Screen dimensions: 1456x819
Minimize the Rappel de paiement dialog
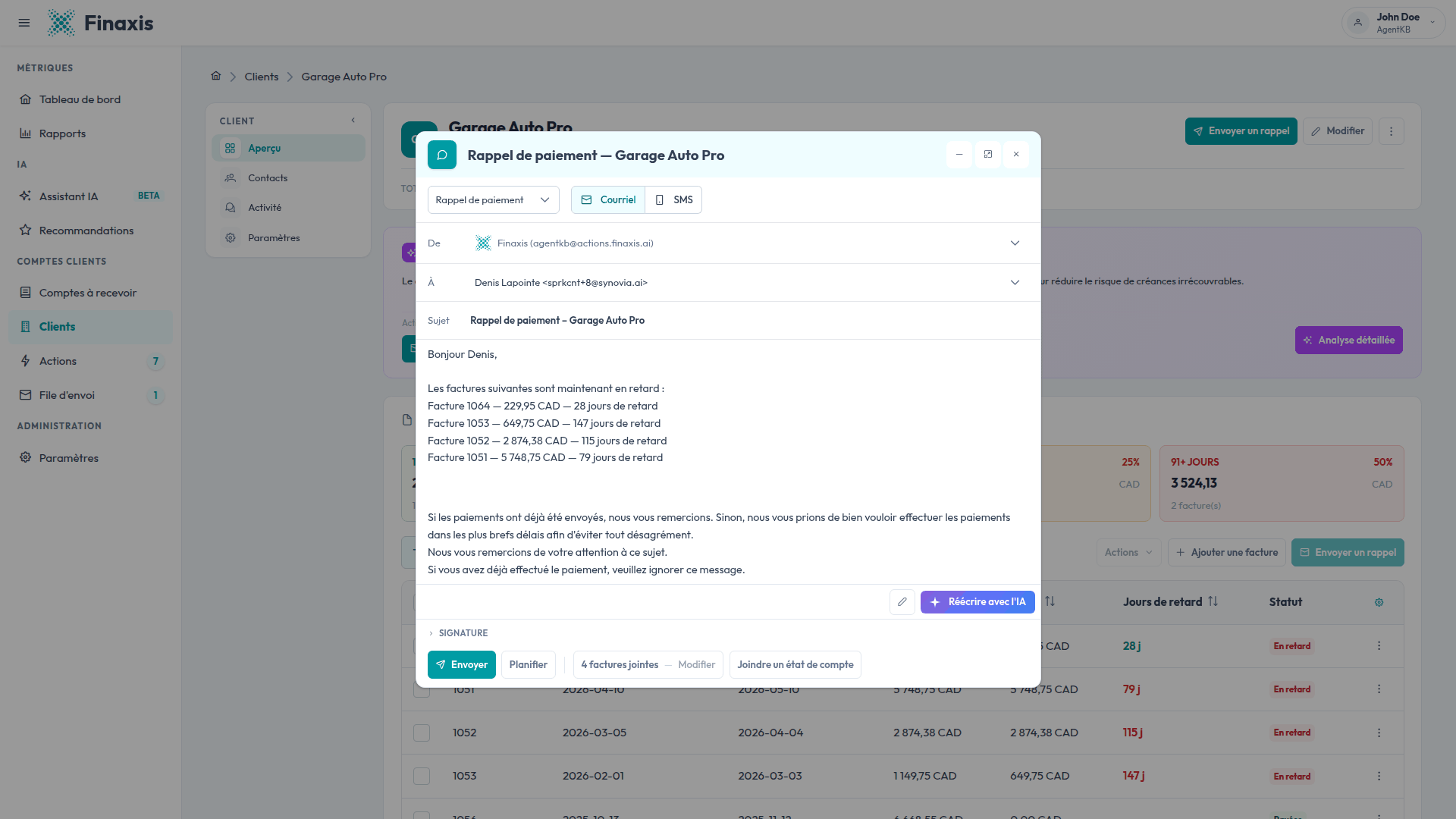[x=959, y=155]
